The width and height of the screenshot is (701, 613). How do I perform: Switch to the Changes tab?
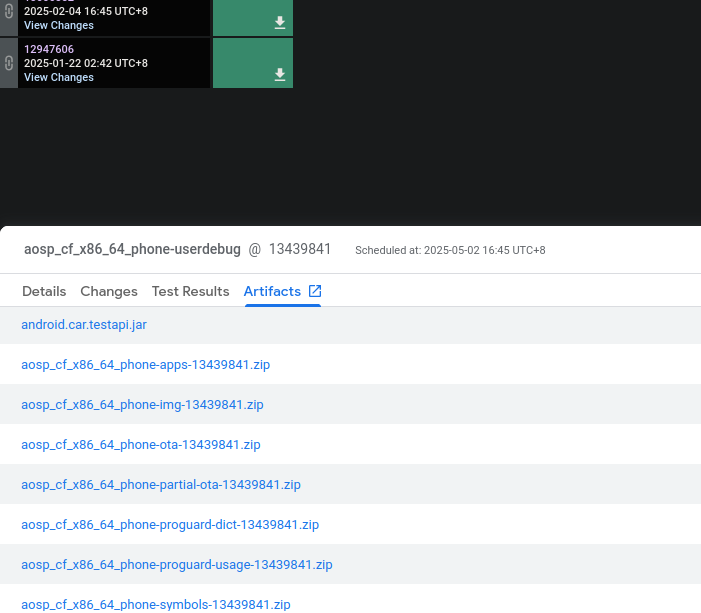[109, 292]
